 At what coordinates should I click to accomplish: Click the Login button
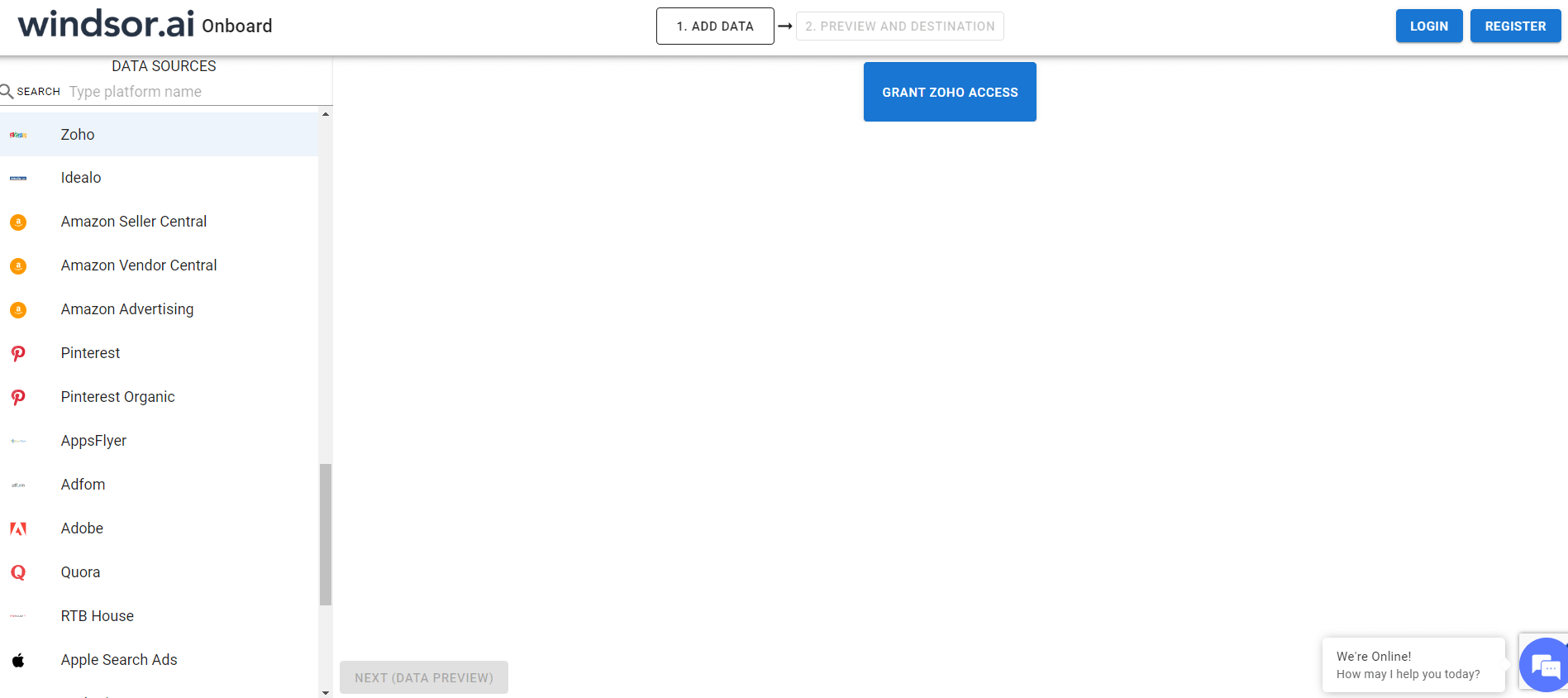[1429, 26]
